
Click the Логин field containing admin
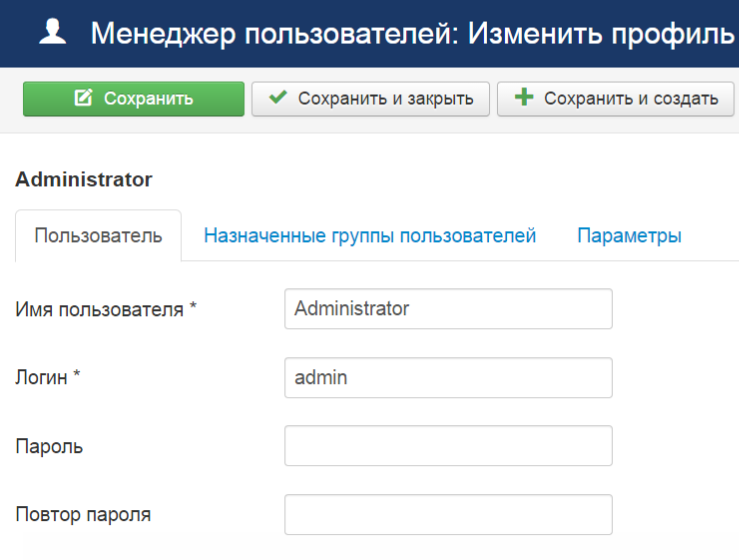click(448, 378)
